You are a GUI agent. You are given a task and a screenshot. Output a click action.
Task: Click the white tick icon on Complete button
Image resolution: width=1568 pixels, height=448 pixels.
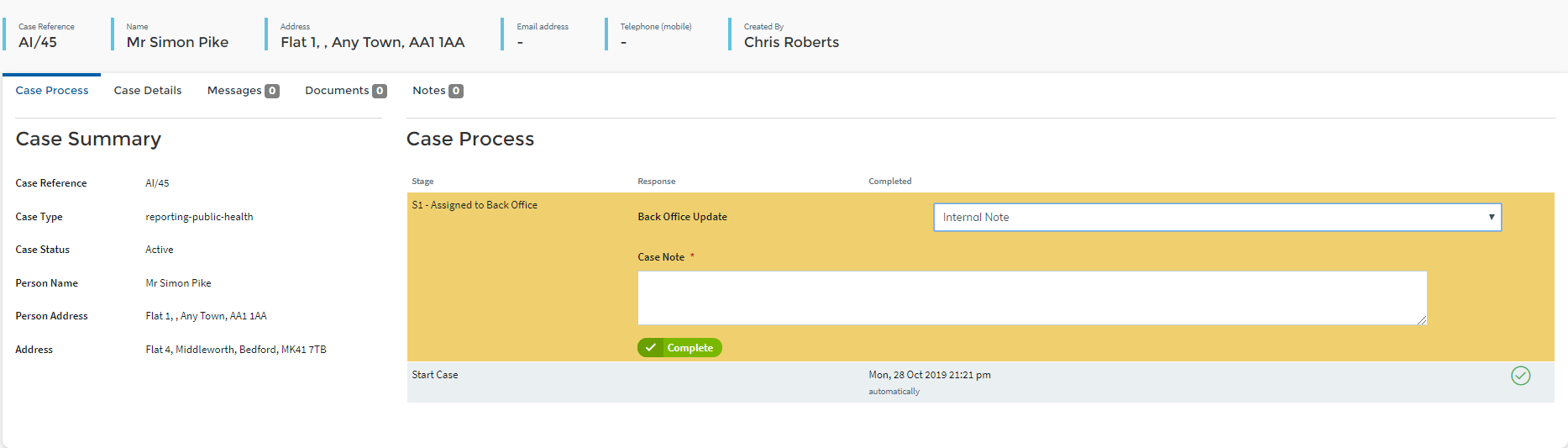[x=650, y=348]
